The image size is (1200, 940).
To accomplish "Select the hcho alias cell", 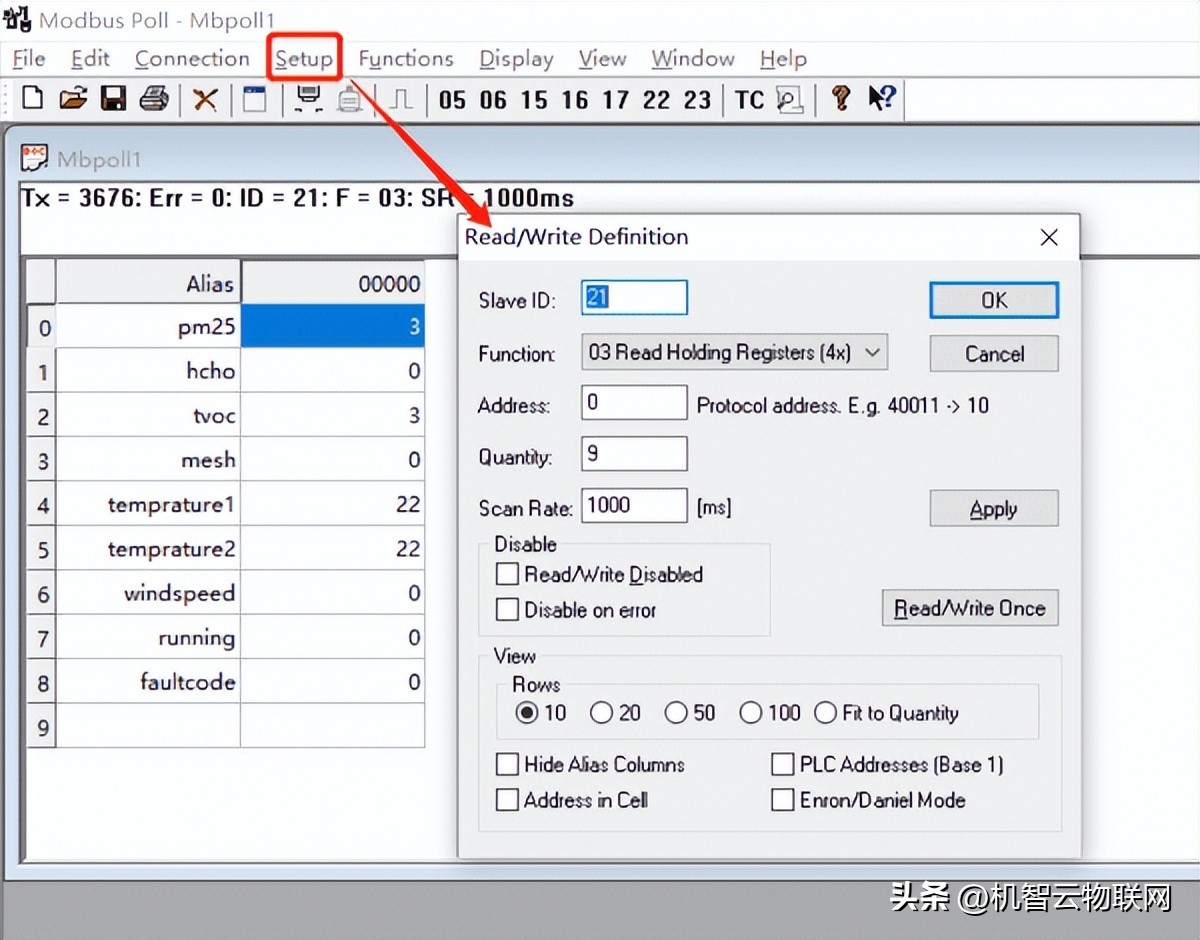I will [148, 371].
